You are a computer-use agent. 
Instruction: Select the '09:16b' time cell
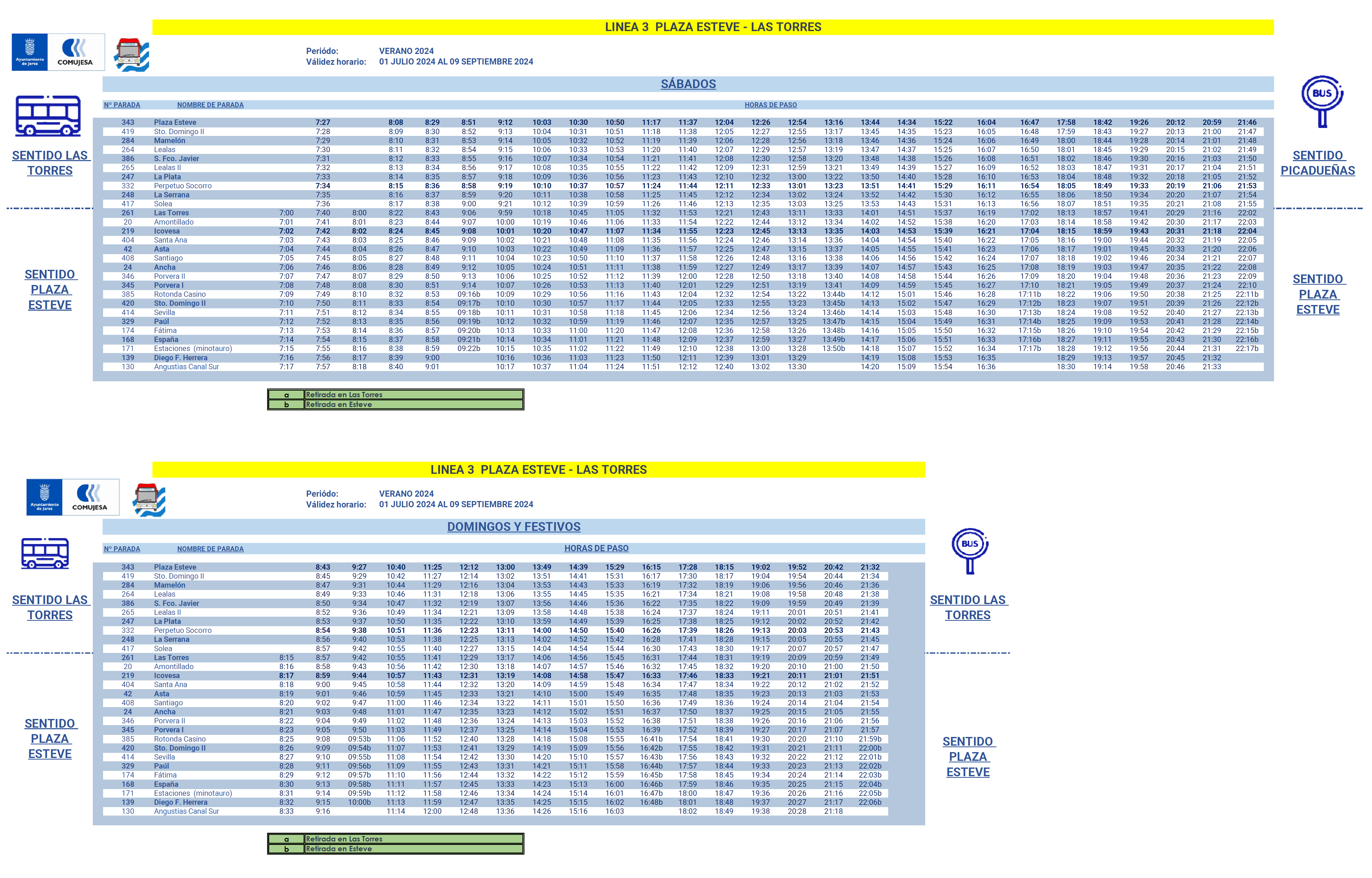[469, 294]
